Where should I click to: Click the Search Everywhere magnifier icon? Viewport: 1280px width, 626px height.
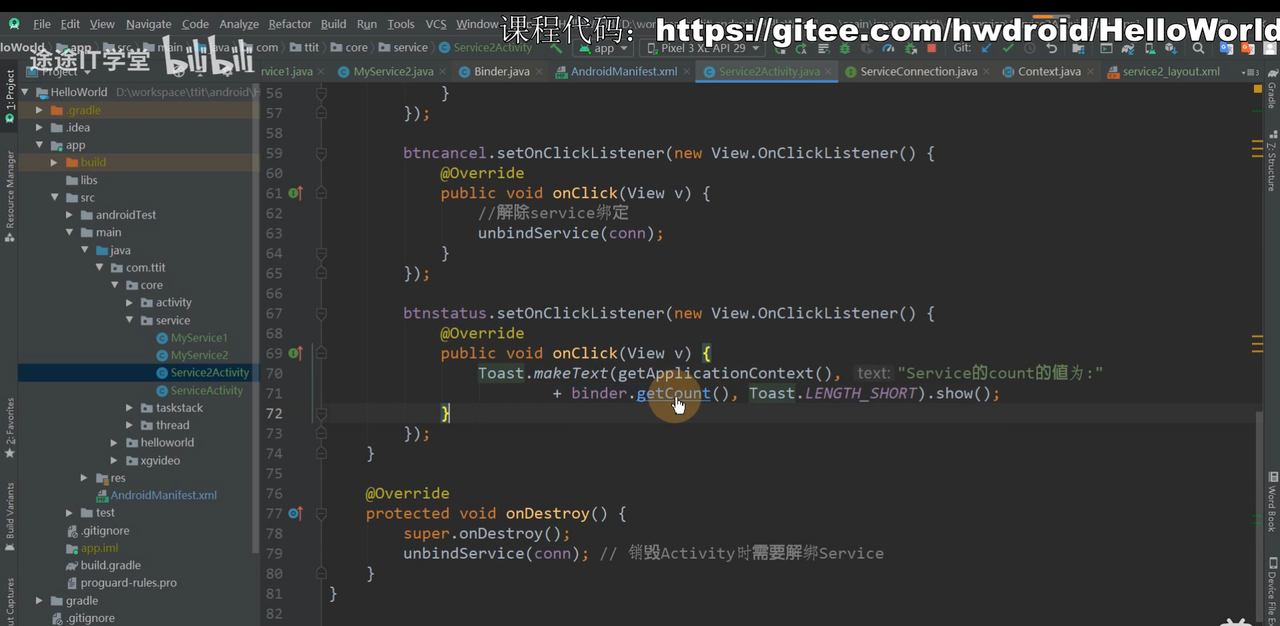coord(1198,47)
